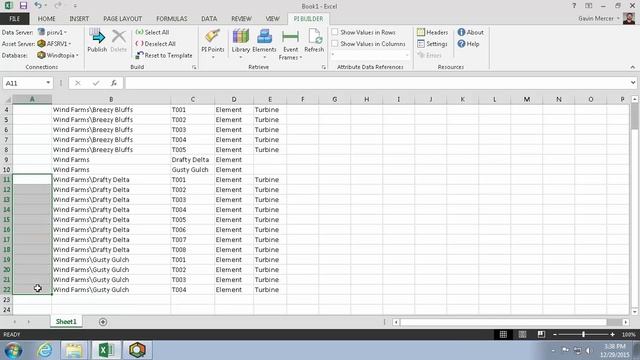Click in the formula bar input

(x=378, y=83)
